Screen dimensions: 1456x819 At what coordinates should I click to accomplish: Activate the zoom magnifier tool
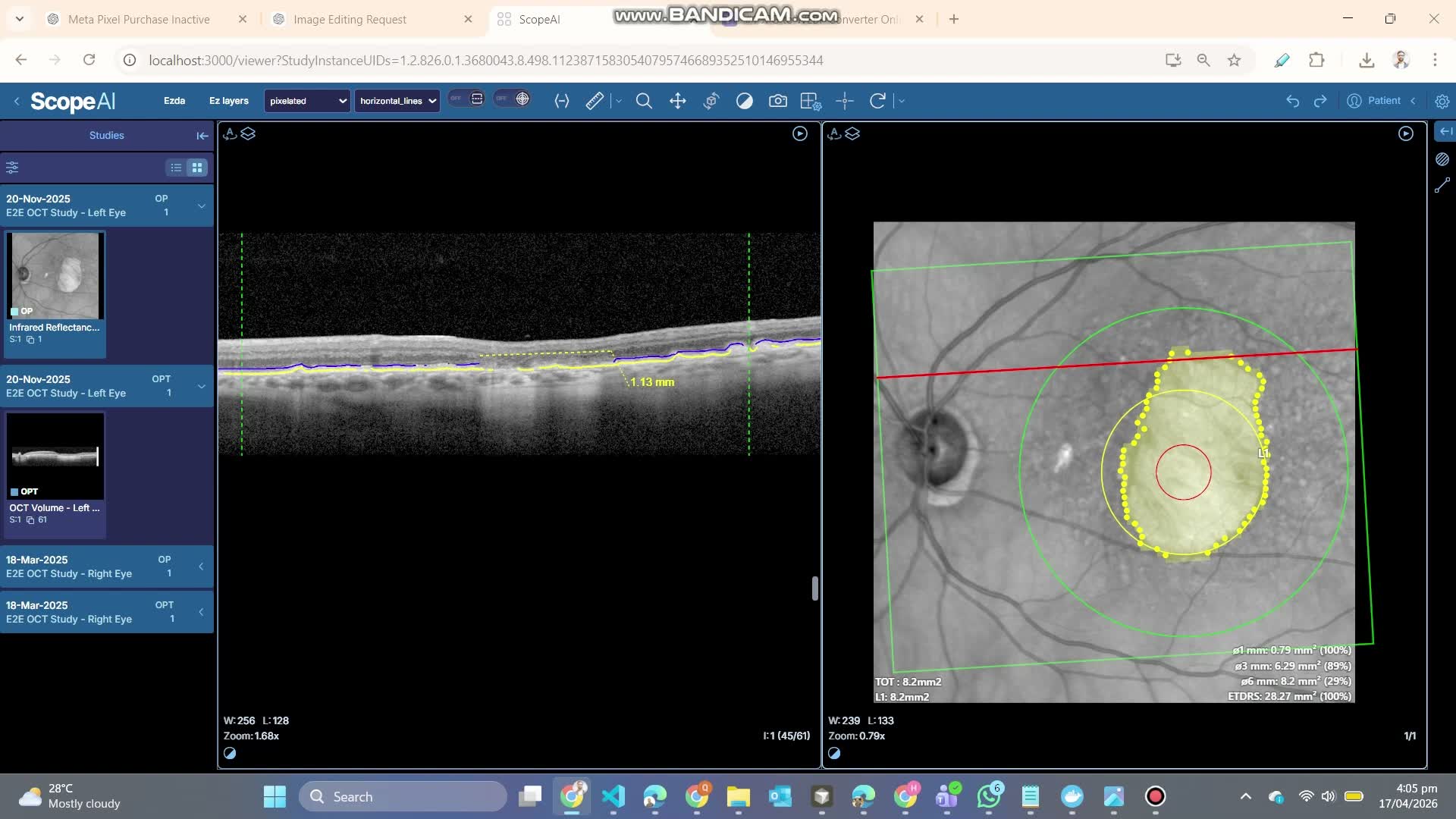(x=644, y=101)
